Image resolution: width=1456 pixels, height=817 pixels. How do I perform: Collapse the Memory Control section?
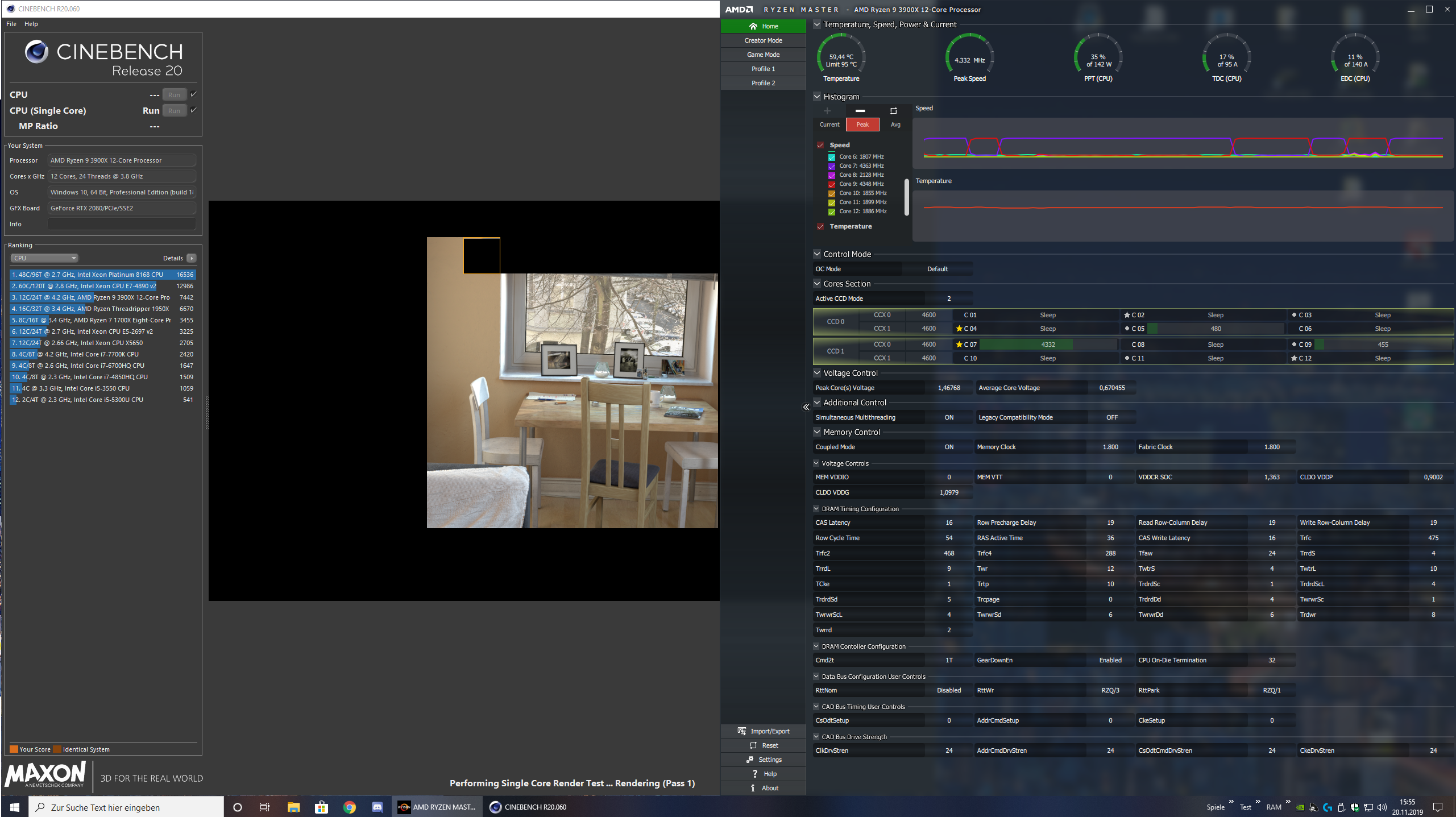(x=817, y=432)
